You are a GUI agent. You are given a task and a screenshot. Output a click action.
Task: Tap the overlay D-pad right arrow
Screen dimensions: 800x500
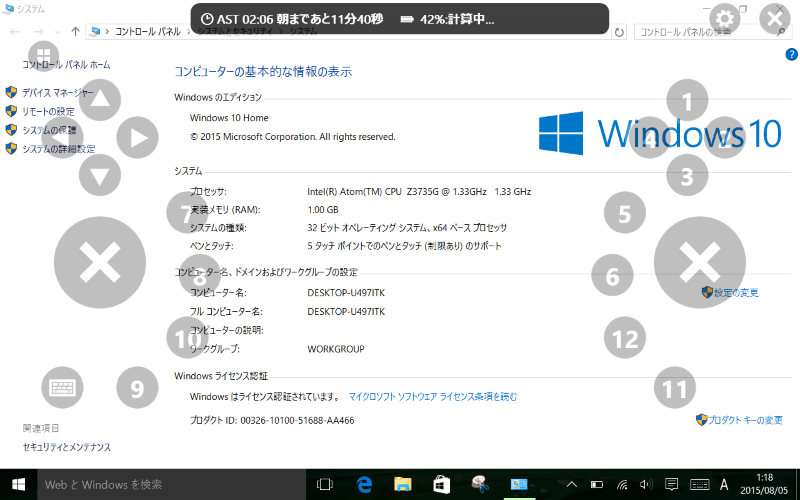coord(137,137)
